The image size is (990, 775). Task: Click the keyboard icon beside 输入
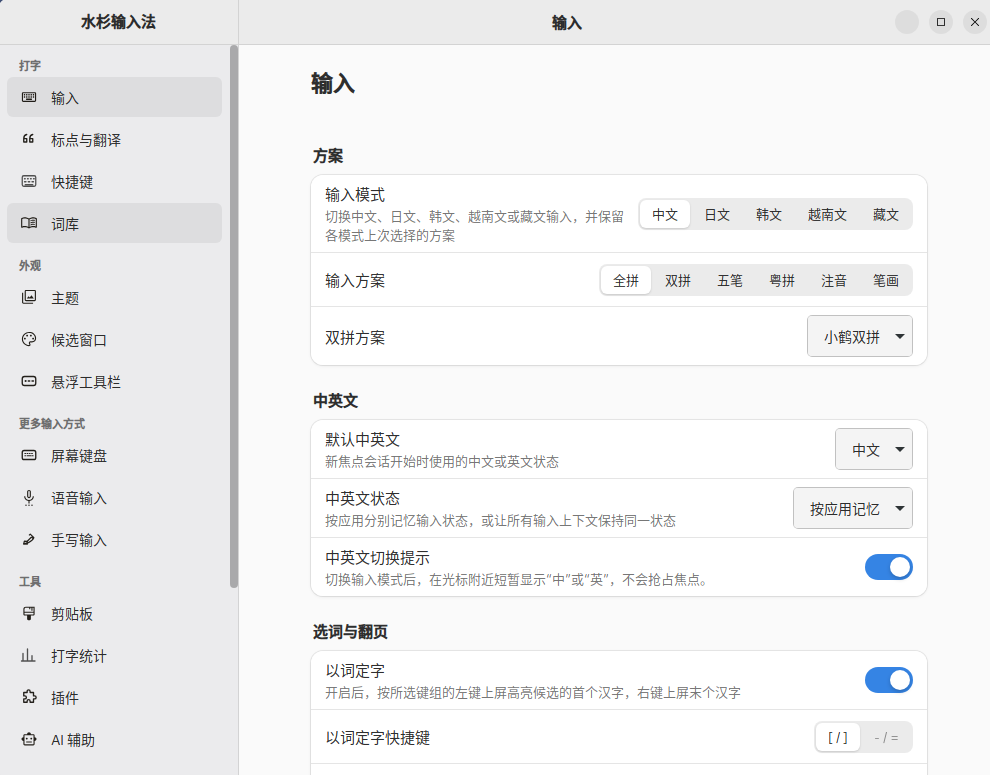point(29,97)
